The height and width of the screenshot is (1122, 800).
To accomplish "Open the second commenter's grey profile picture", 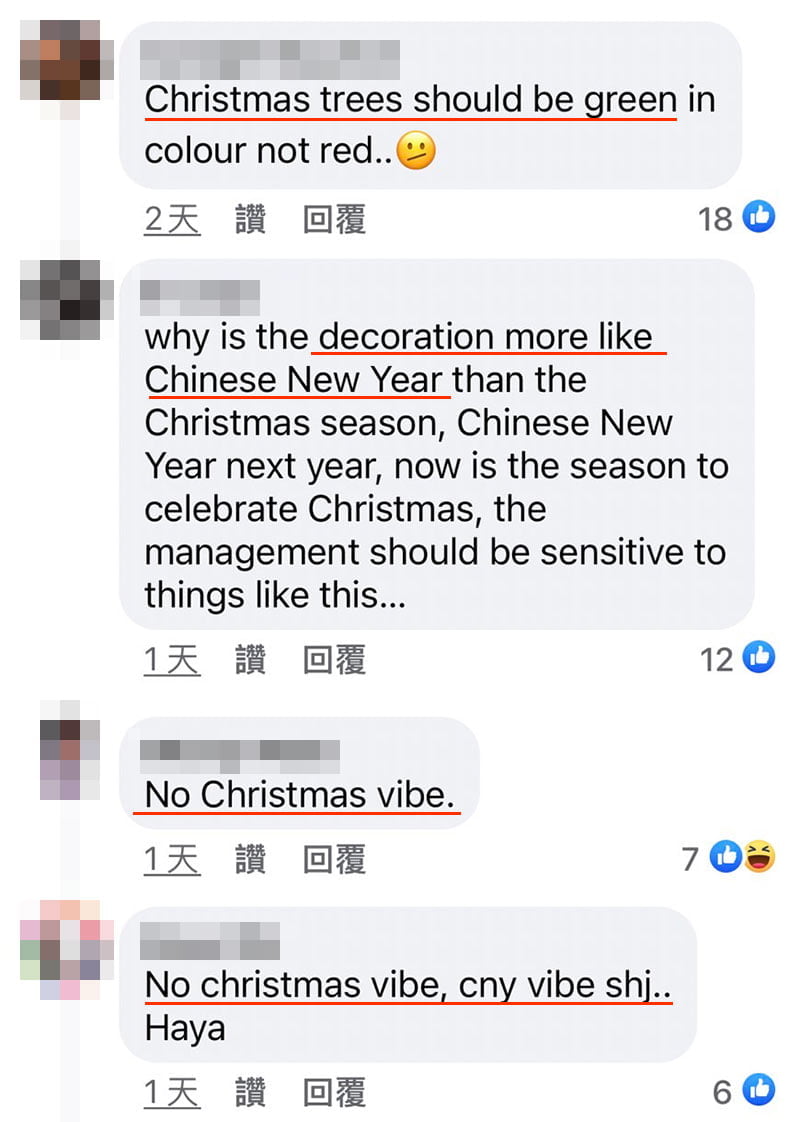I will [x=66, y=301].
